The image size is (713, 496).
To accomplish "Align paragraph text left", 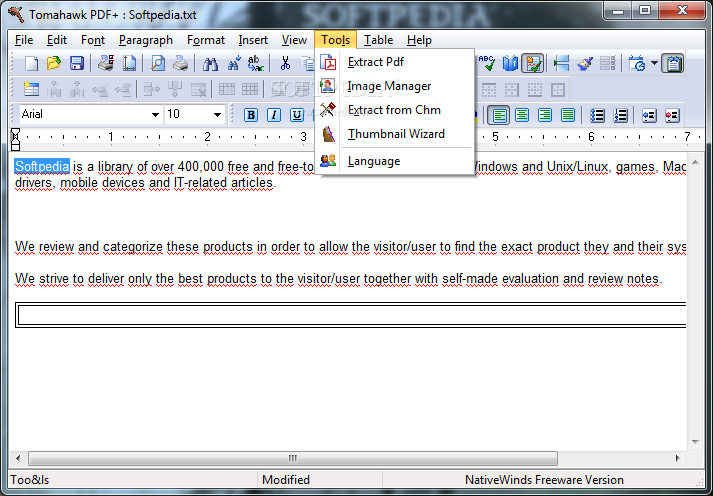I will point(499,115).
